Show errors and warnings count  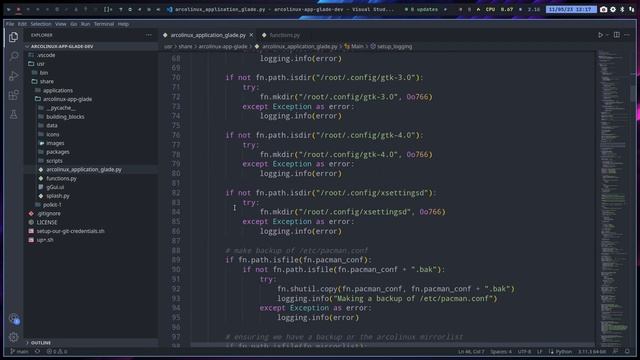tap(57, 351)
